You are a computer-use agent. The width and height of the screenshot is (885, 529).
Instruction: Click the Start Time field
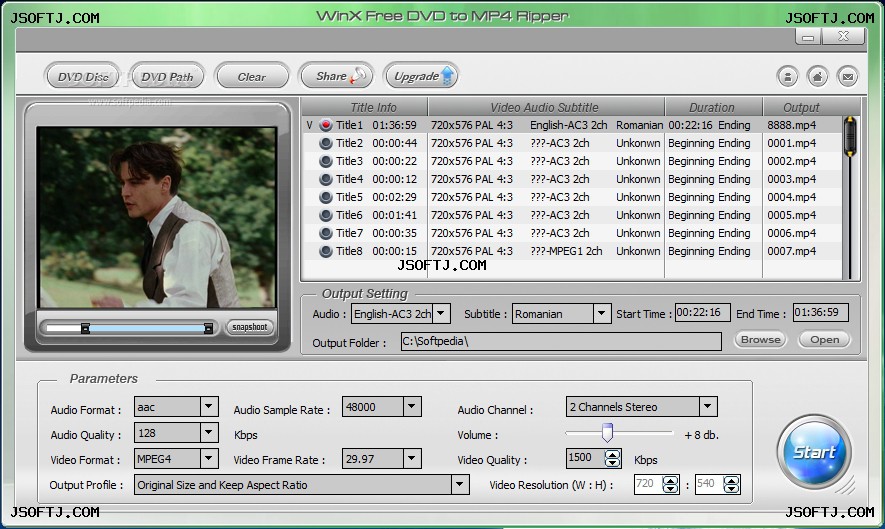(703, 312)
